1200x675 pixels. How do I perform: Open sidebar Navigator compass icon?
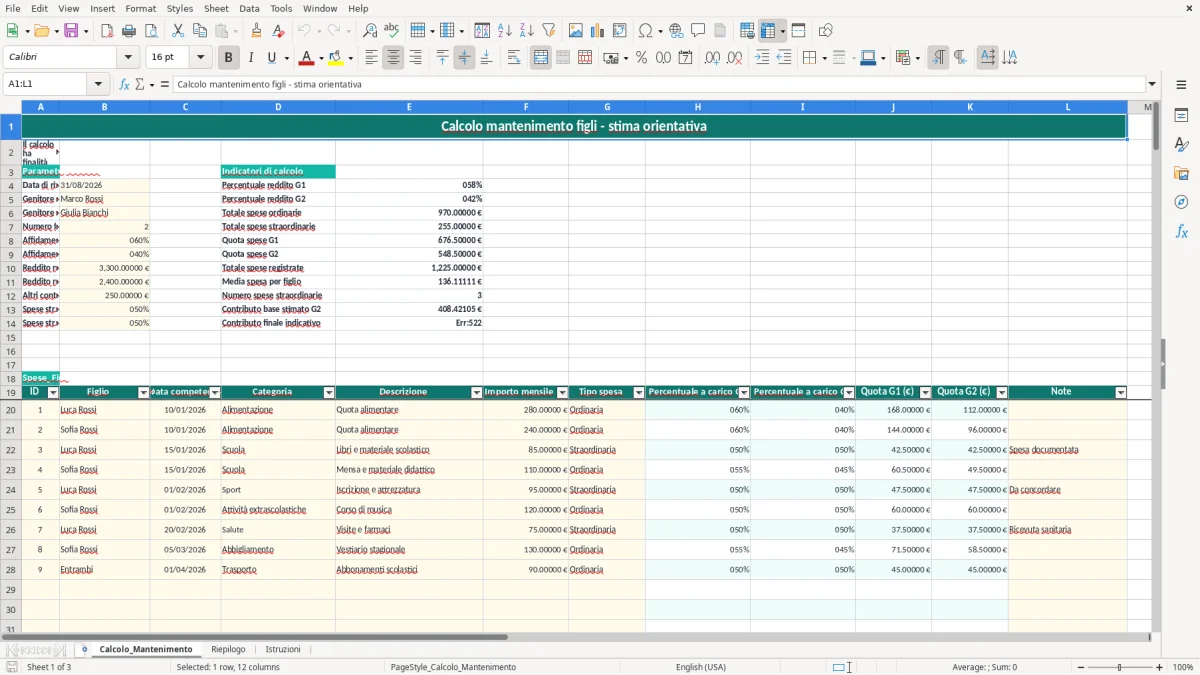point(1181,202)
